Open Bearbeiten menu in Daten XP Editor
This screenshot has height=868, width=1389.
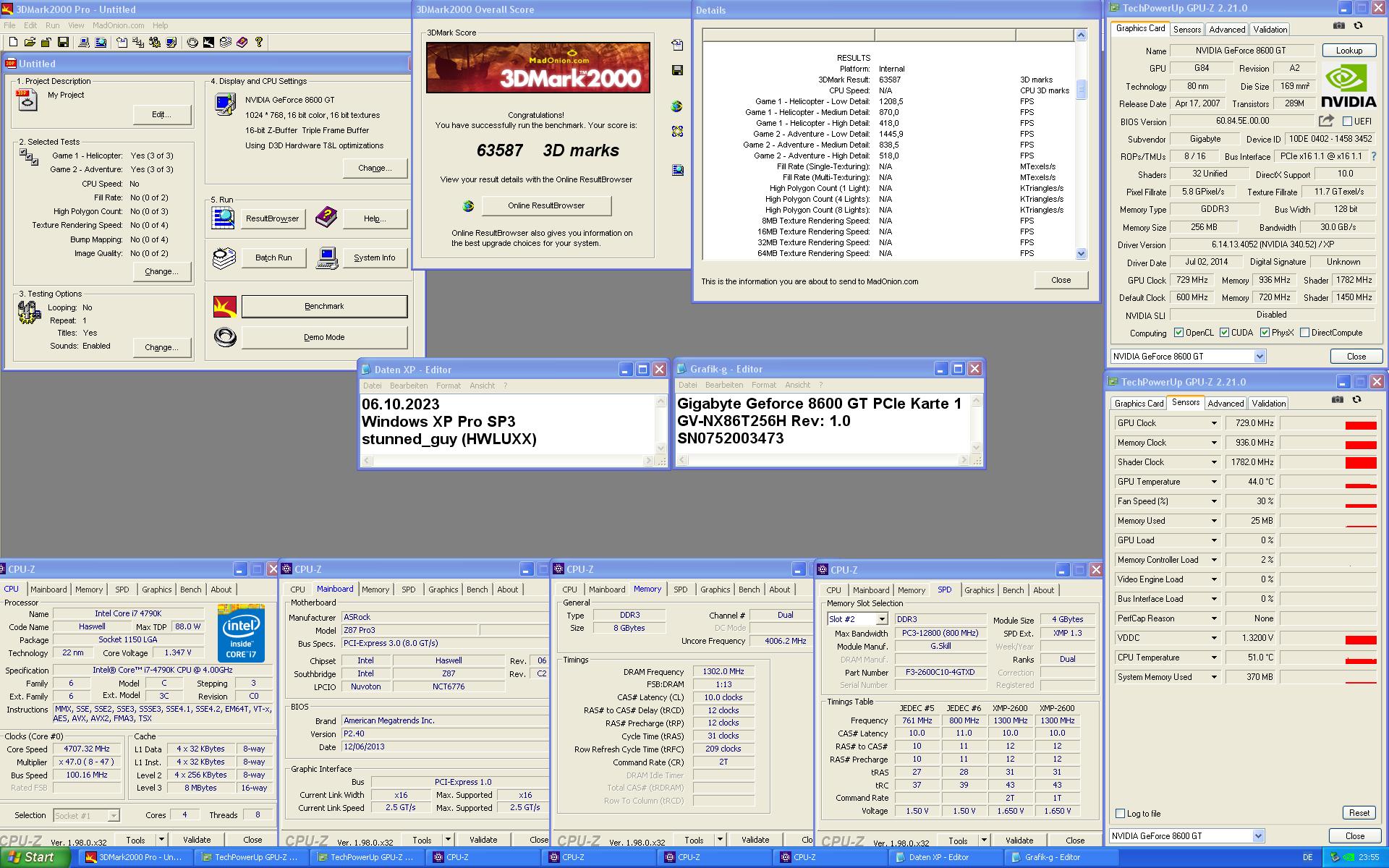(409, 386)
